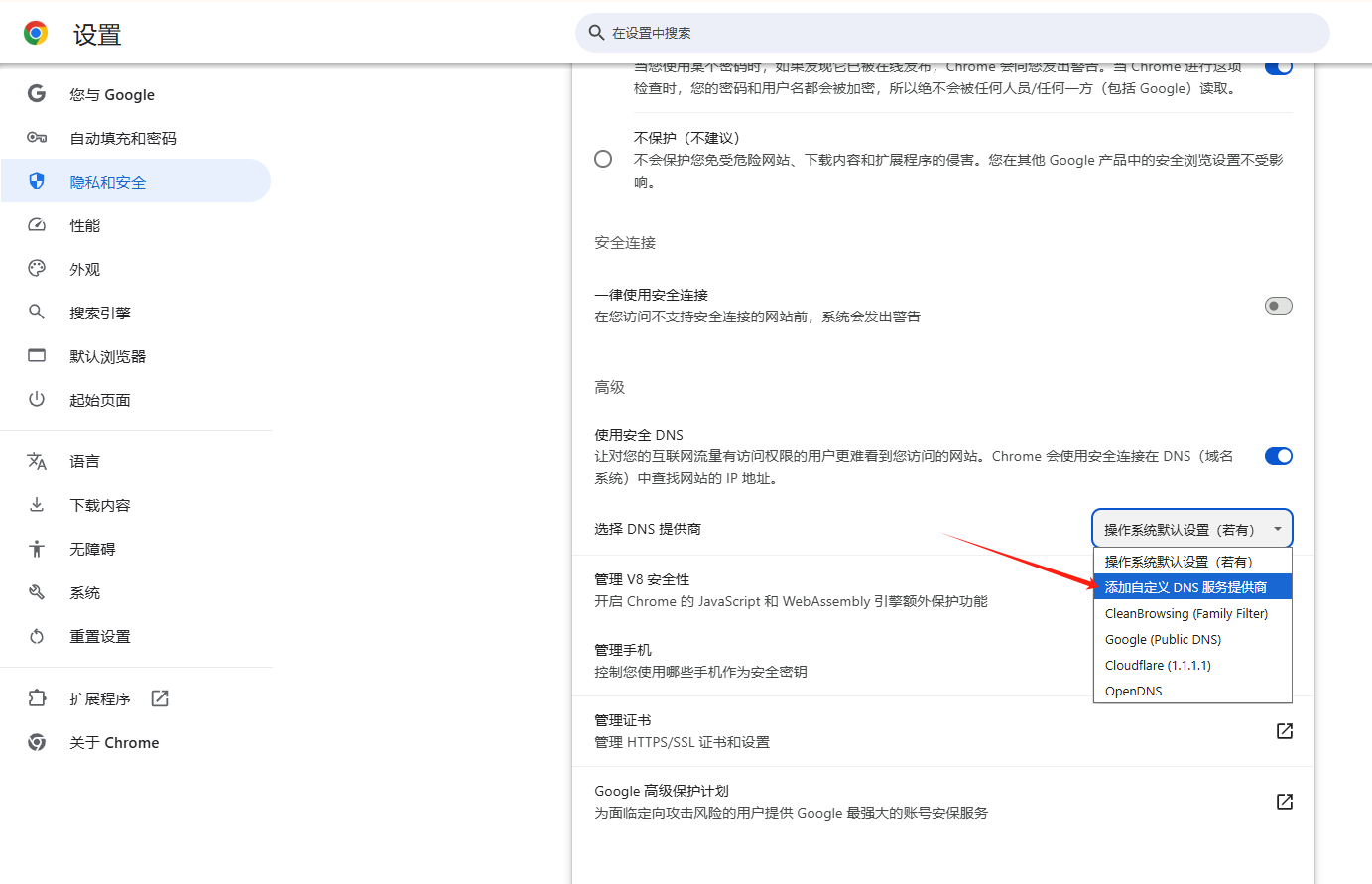Viewport: 1372px width, 884px height.
Task: Click the accessibility person icon
Action: coord(37,549)
